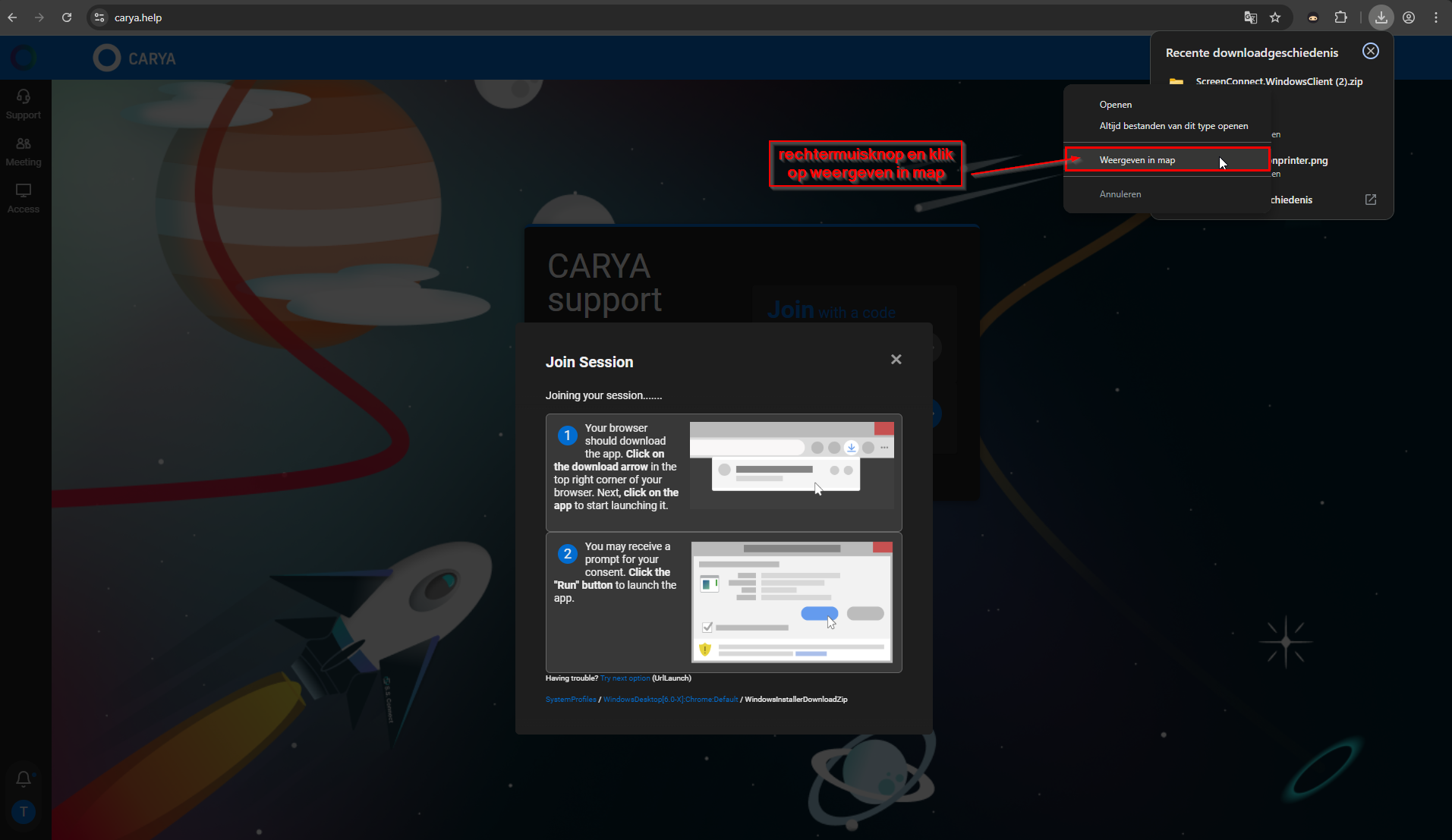Open the browser downloads icon
Viewport: 1452px width, 840px height.
pyautogui.click(x=1381, y=17)
